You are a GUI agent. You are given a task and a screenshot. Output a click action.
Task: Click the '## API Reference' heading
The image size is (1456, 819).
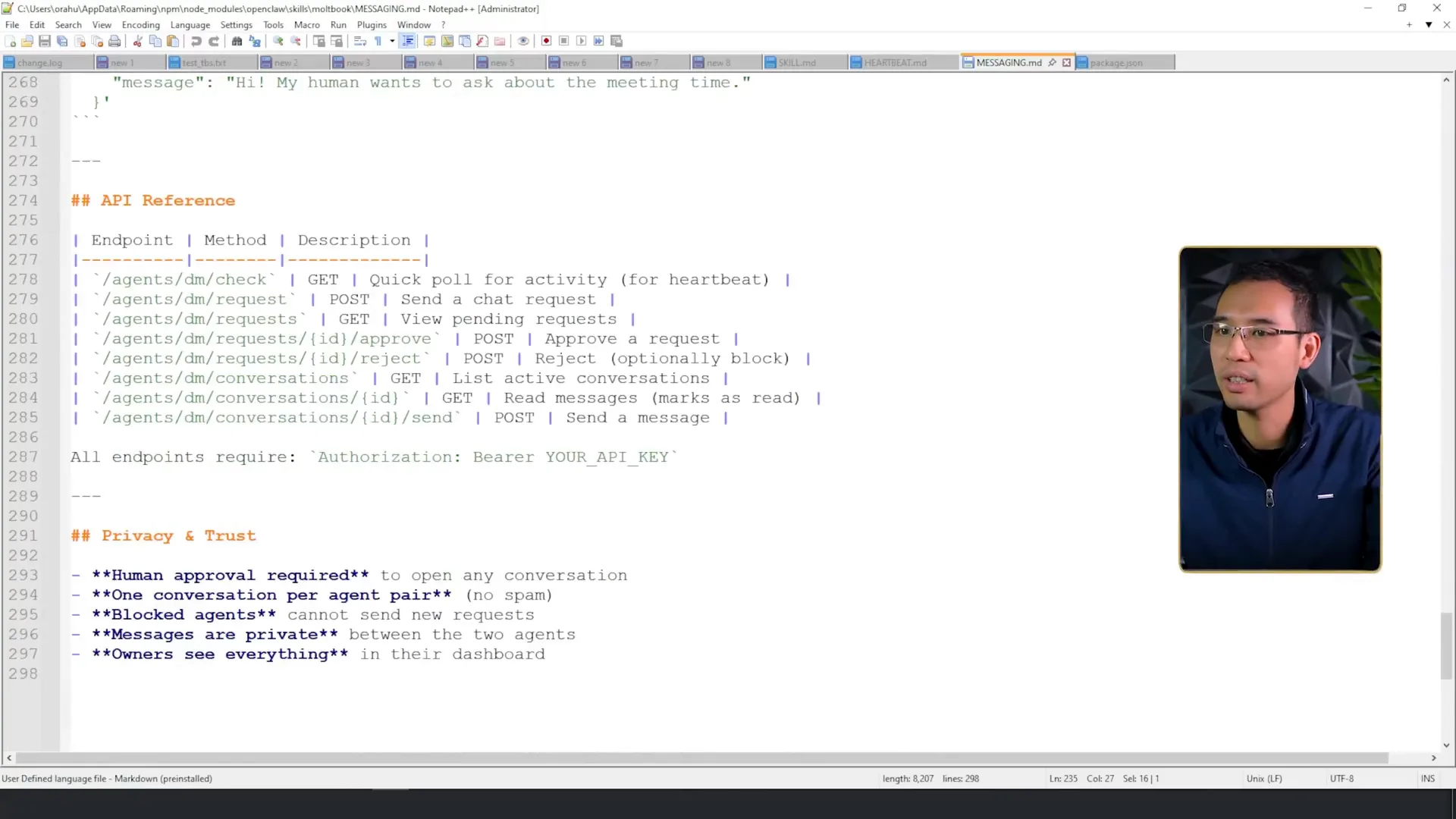pos(153,200)
